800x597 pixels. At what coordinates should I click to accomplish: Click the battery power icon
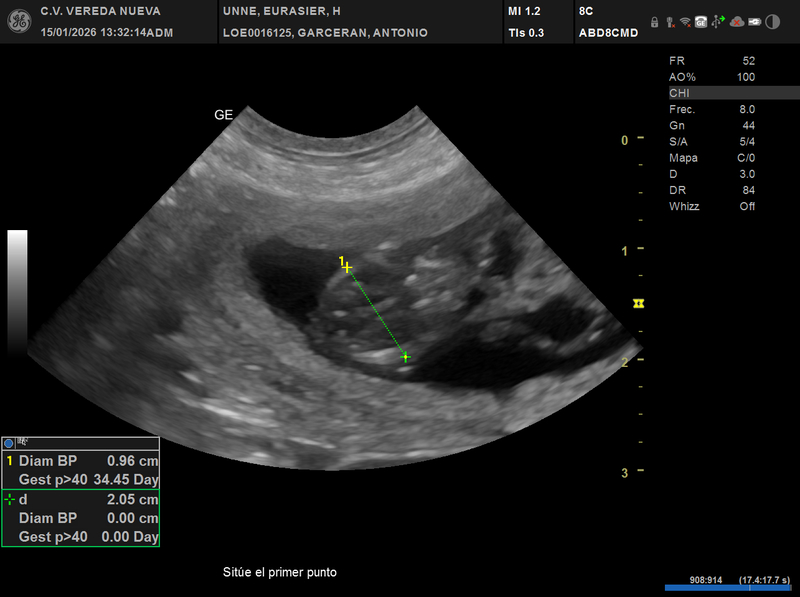[x=755, y=22]
